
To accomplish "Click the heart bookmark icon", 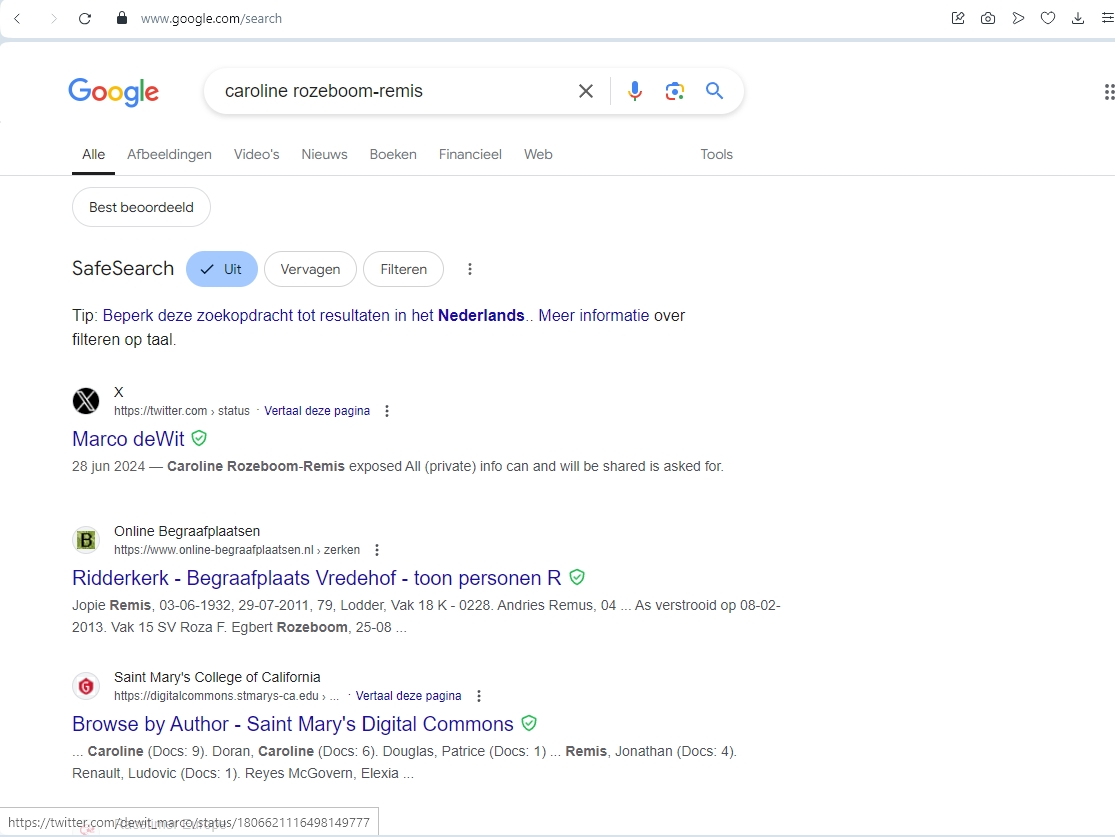I will click(x=1048, y=18).
